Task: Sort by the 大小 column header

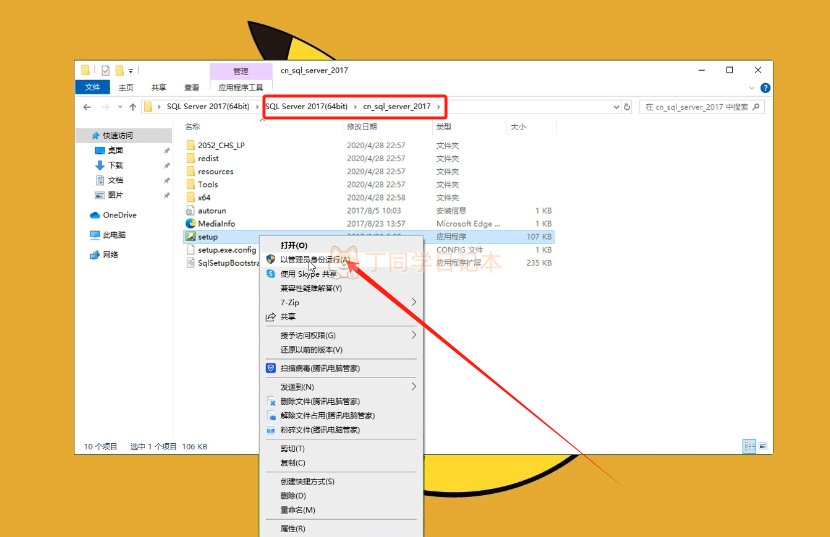Action: coord(518,127)
